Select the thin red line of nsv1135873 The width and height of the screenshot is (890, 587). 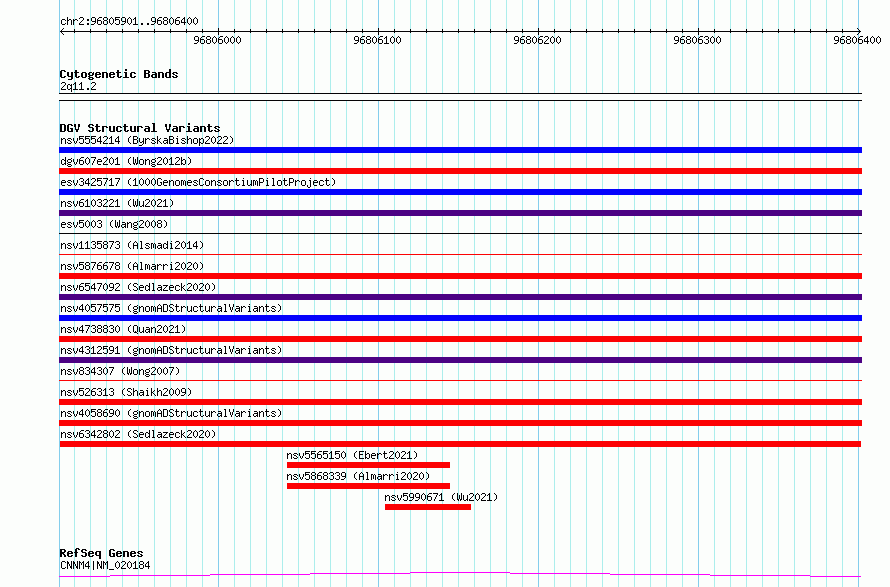click(x=460, y=254)
